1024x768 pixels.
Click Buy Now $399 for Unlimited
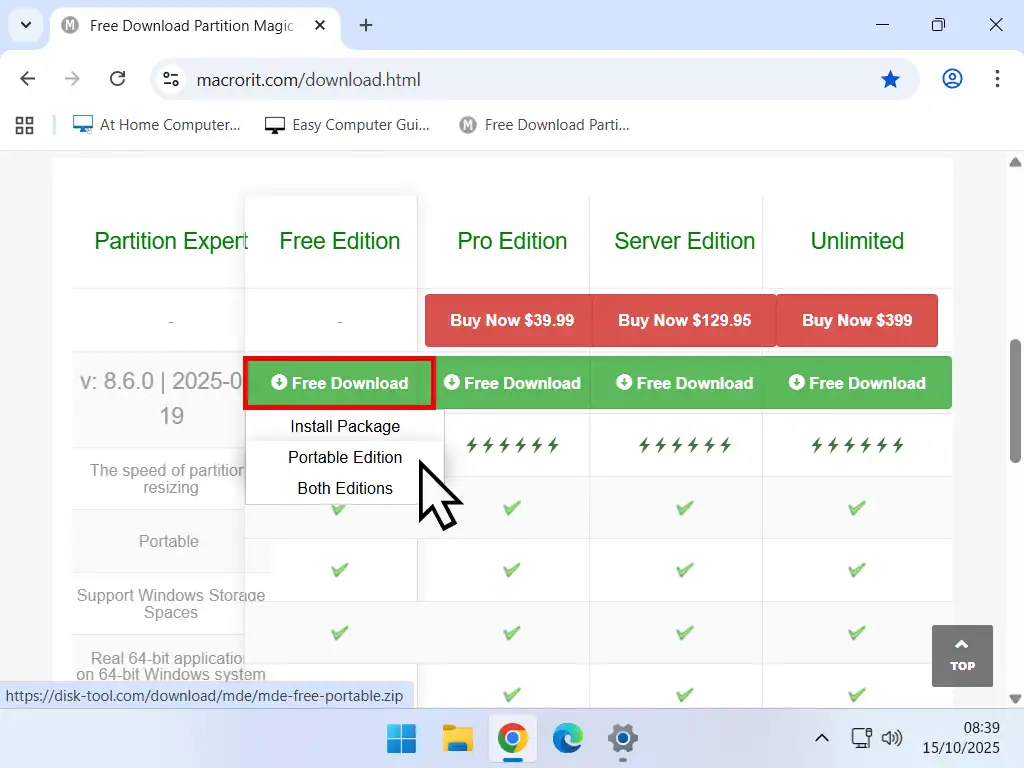pyautogui.click(x=857, y=320)
